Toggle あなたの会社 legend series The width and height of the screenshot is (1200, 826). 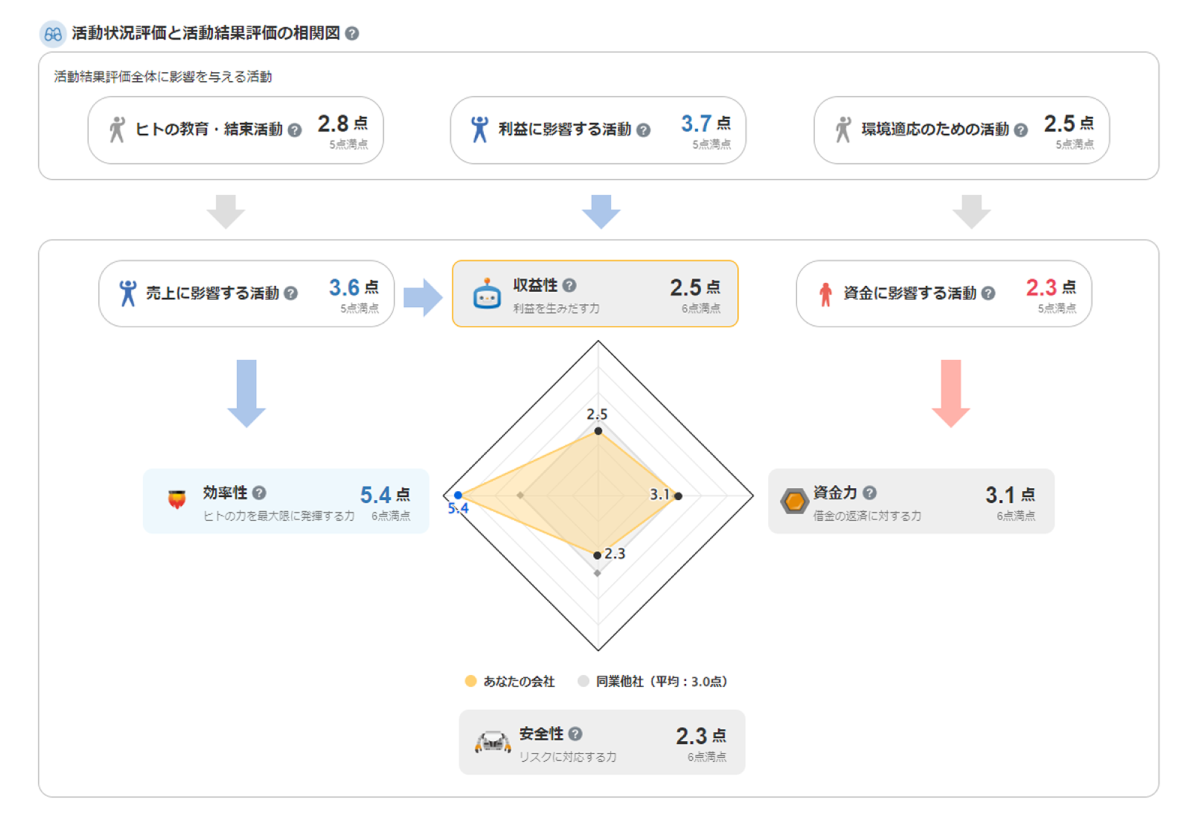(509, 682)
